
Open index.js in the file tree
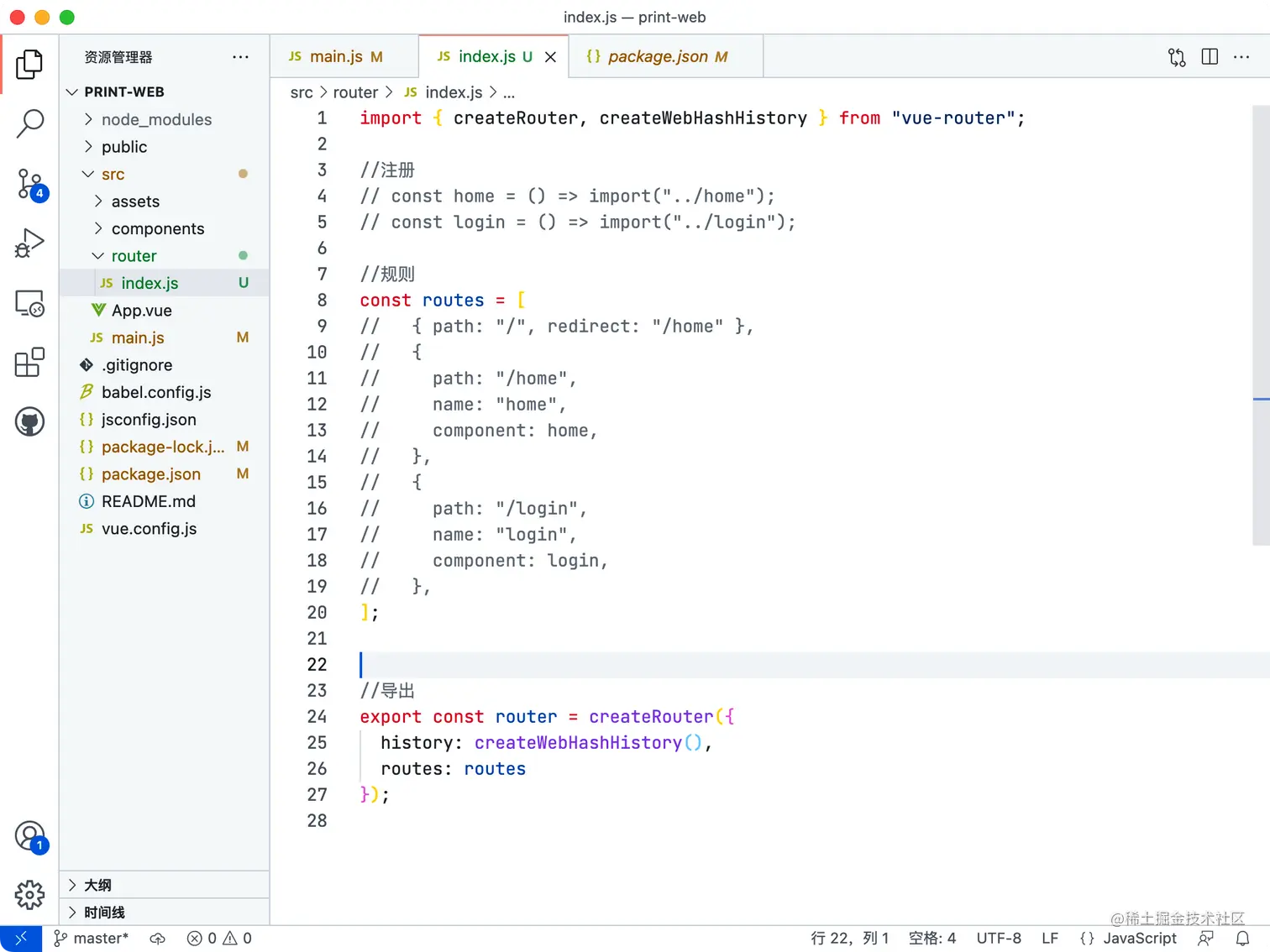pos(165,283)
